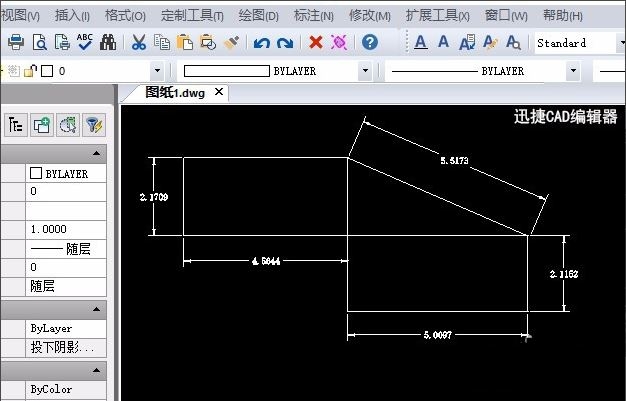Open the 格式 (Format) menu
The image size is (626, 401).
tap(124, 15)
